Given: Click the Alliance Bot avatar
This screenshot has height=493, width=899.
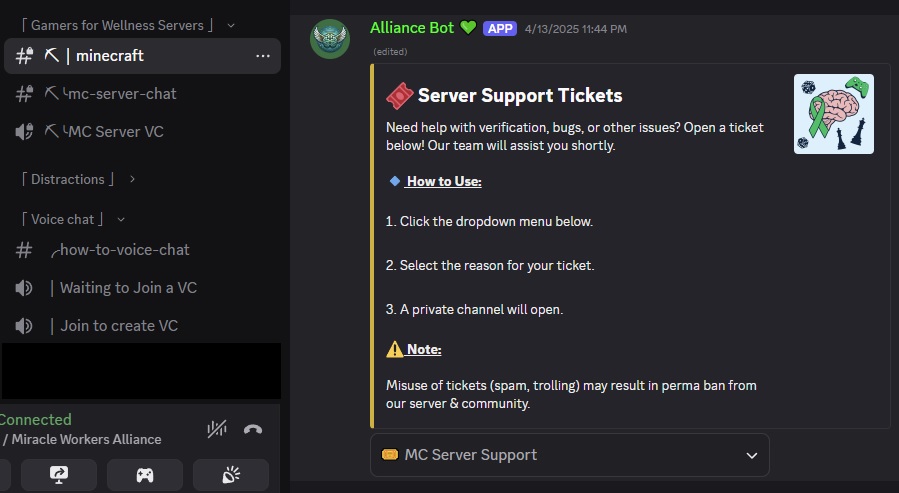Looking at the screenshot, I should pyautogui.click(x=330, y=39).
